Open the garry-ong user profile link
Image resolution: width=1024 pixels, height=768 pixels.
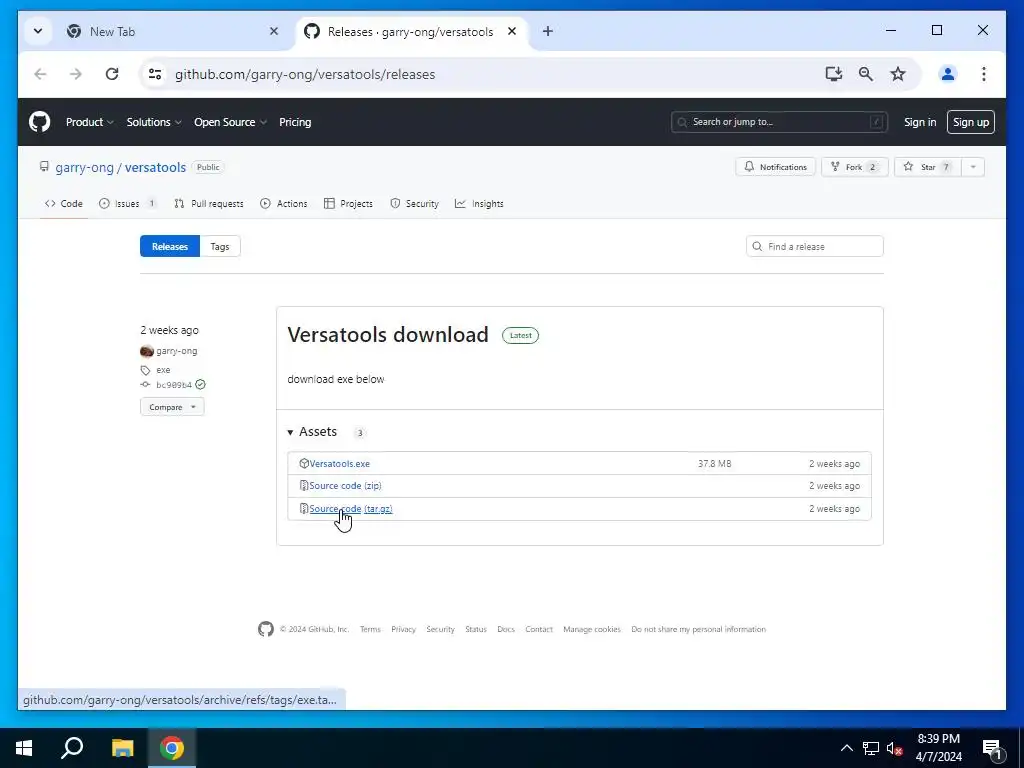click(x=84, y=167)
